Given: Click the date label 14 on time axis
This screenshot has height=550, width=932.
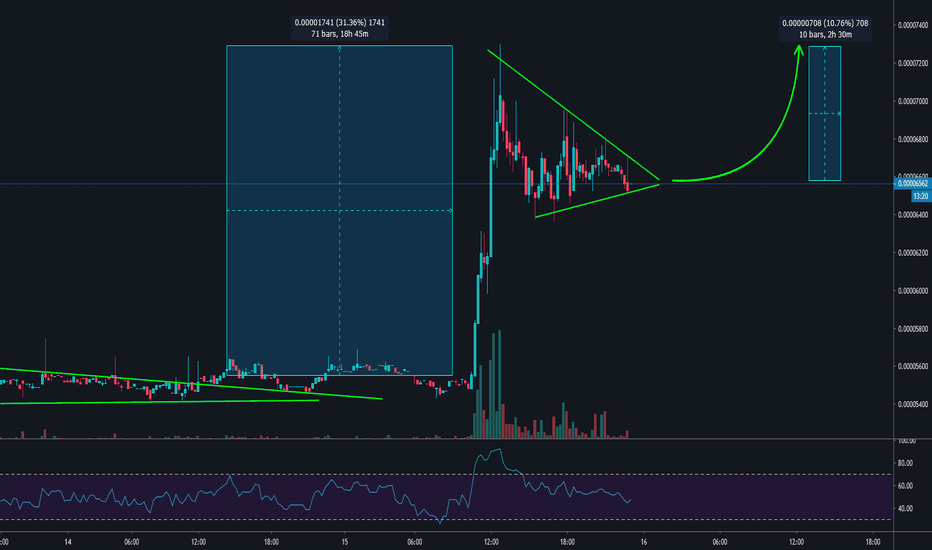Looking at the screenshot, I should click(x=68, y=542).
